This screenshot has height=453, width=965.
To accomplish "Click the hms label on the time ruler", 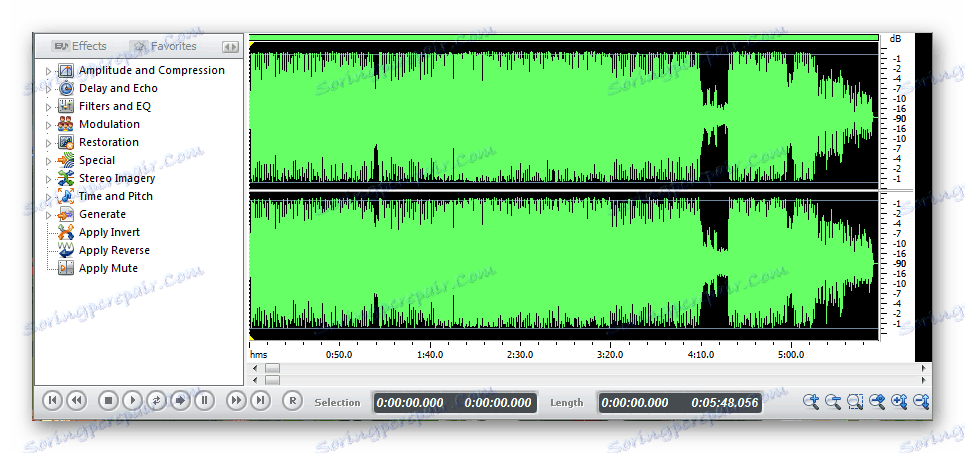I will (258, 355).
